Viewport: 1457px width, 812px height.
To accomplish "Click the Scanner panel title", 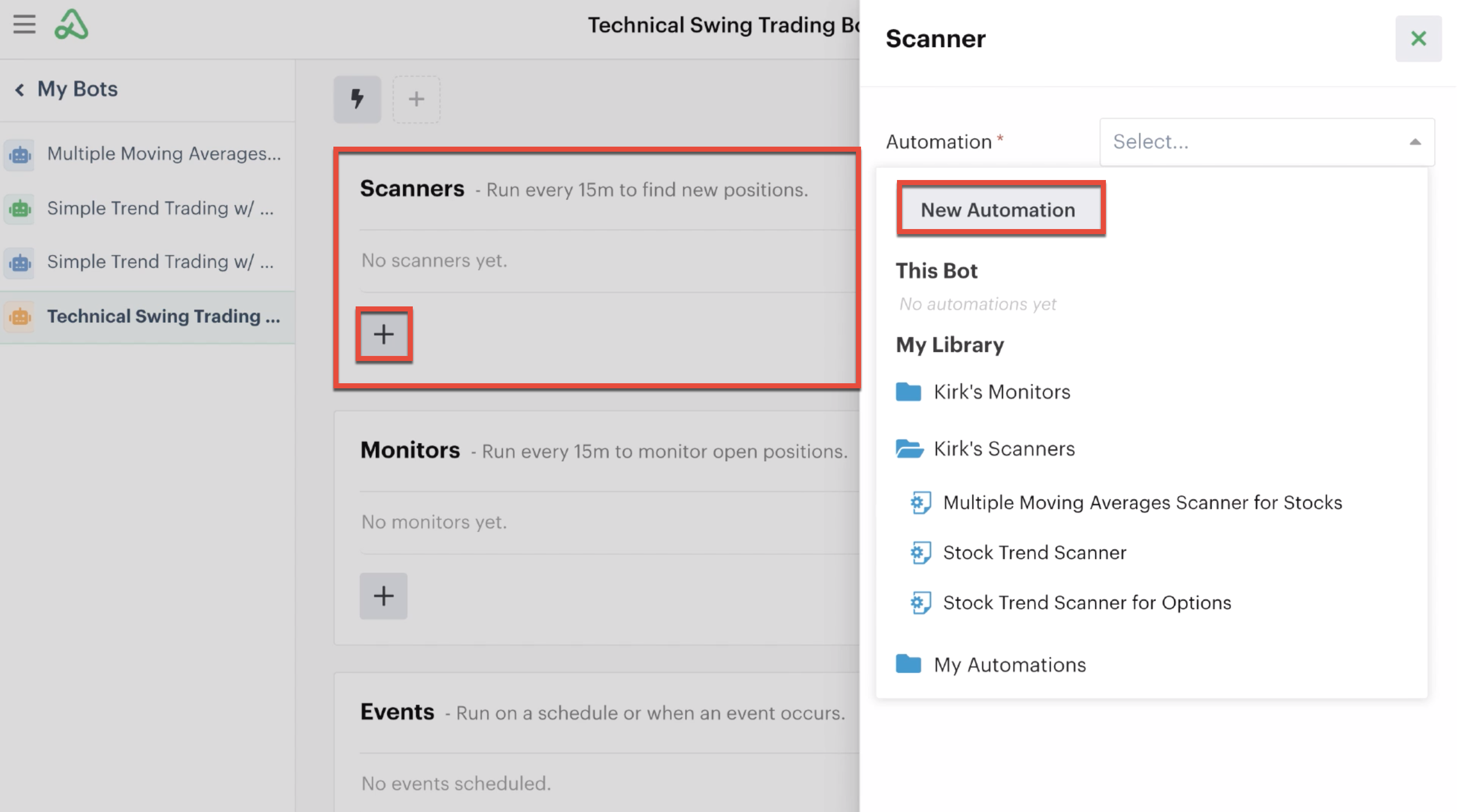I will tap(935, 38).
